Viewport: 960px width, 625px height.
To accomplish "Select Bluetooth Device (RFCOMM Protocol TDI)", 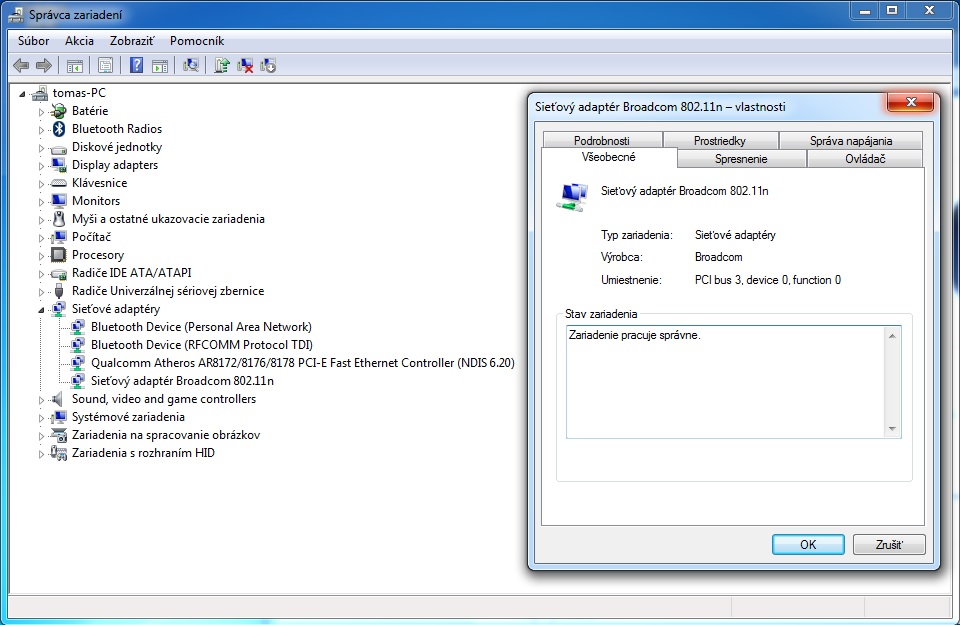I will pyautogui.click(x=201, y=345).
